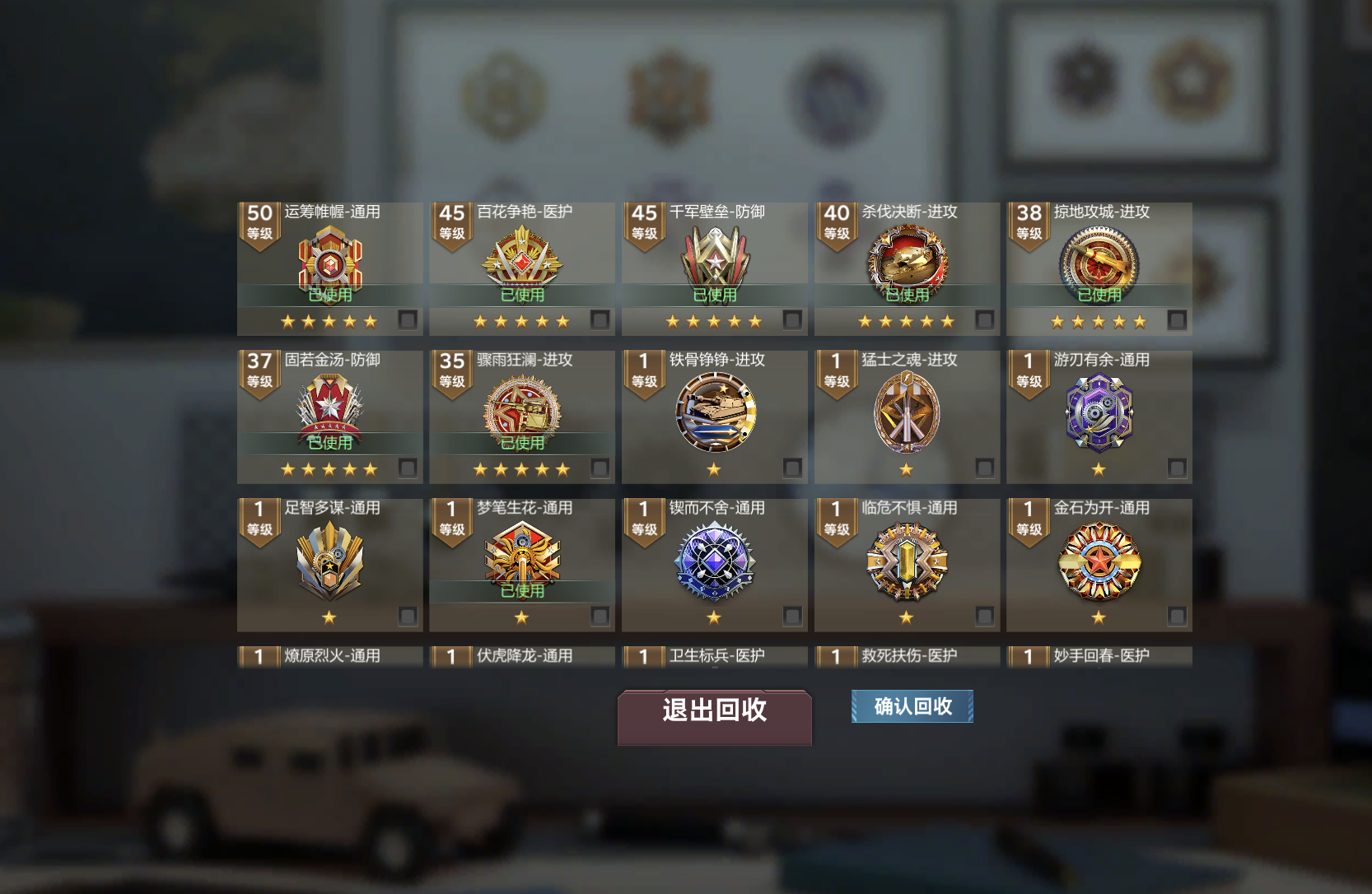
Task: Select the 锲而不舍-通用 blue gem medal
Action: point(715,561)
